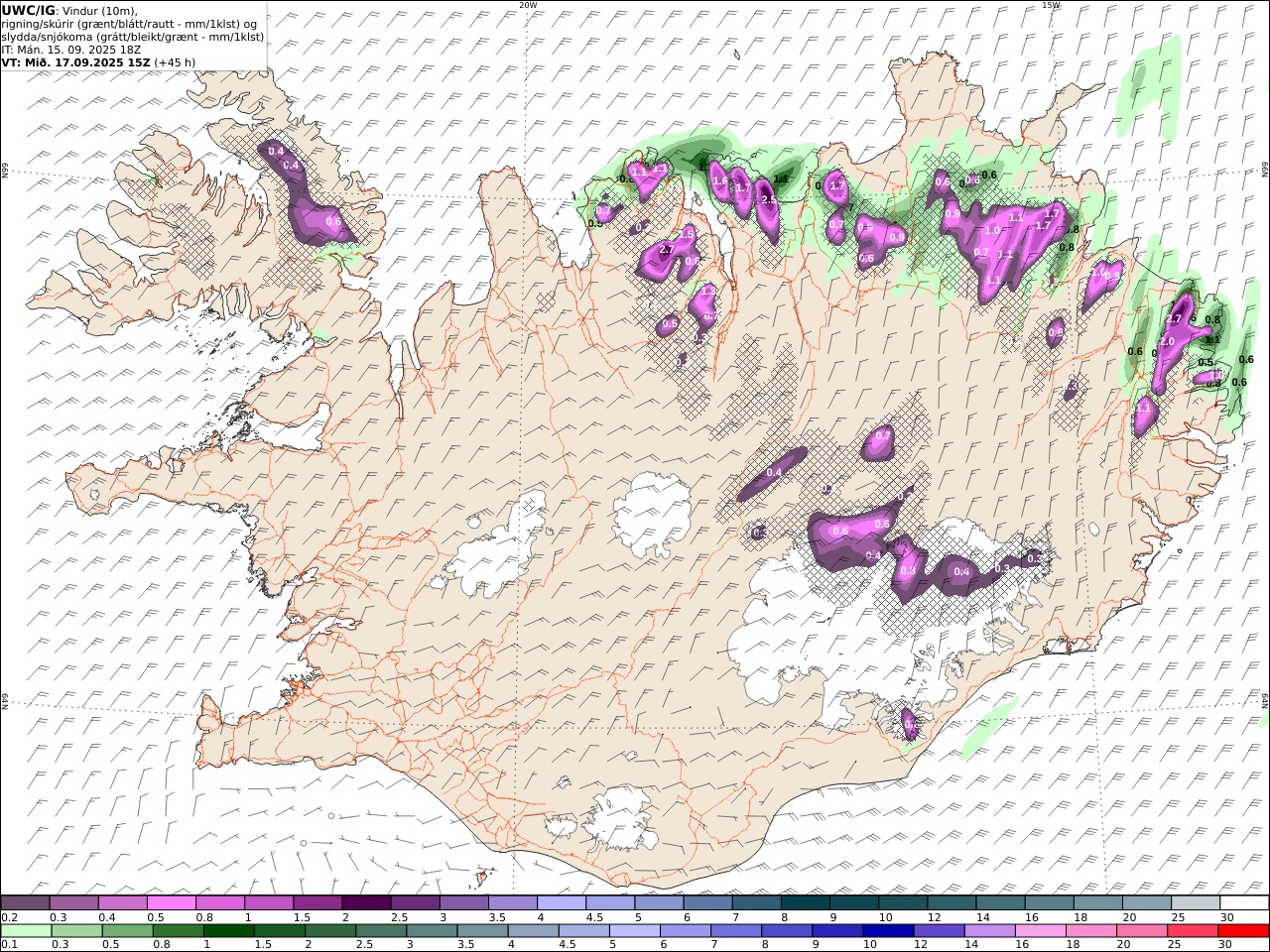
Task: Pick darkest purple snow swatch between 2 and 2.5
Action: click(x=366, y=902)
